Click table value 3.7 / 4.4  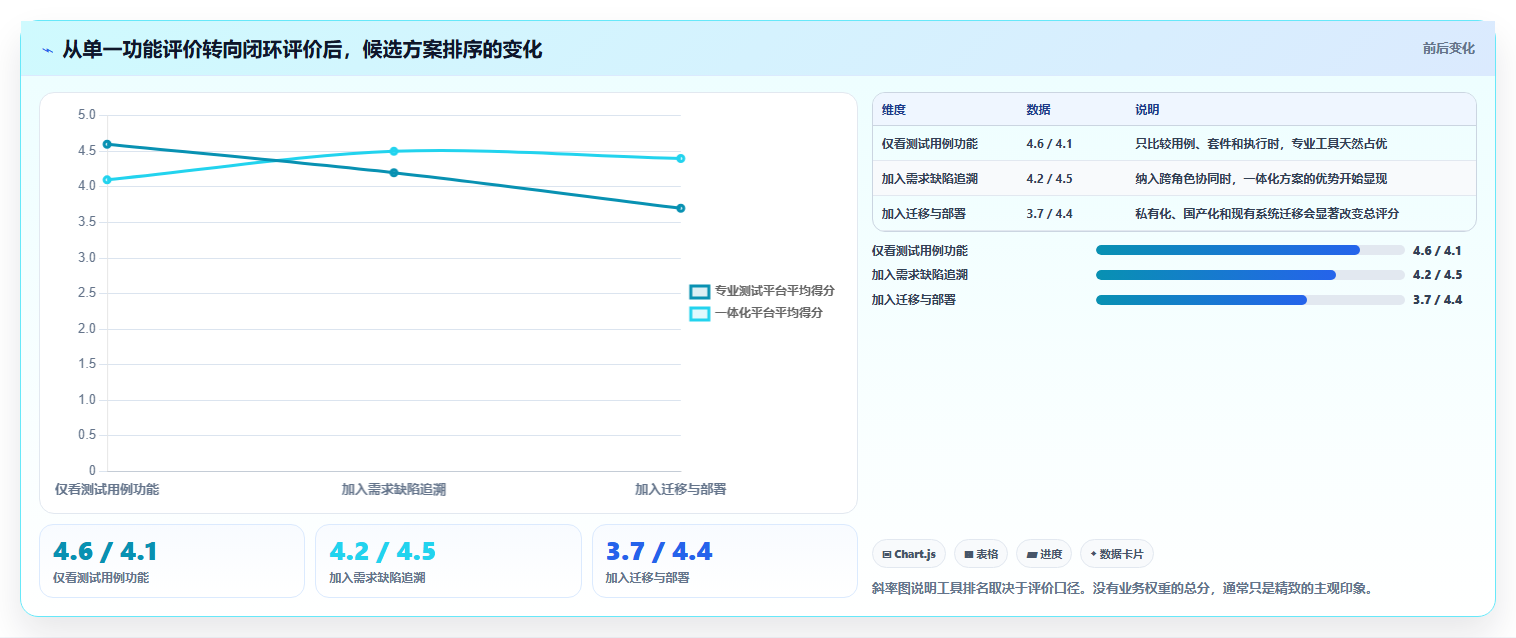click(x=1049, y=214)
